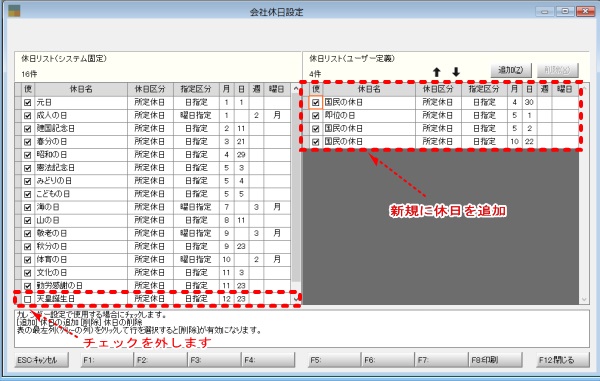Viewport: 600px width, 381px height.
Task: Select the 成人の日 holiday name cell
Action: (x=81, y=116)
